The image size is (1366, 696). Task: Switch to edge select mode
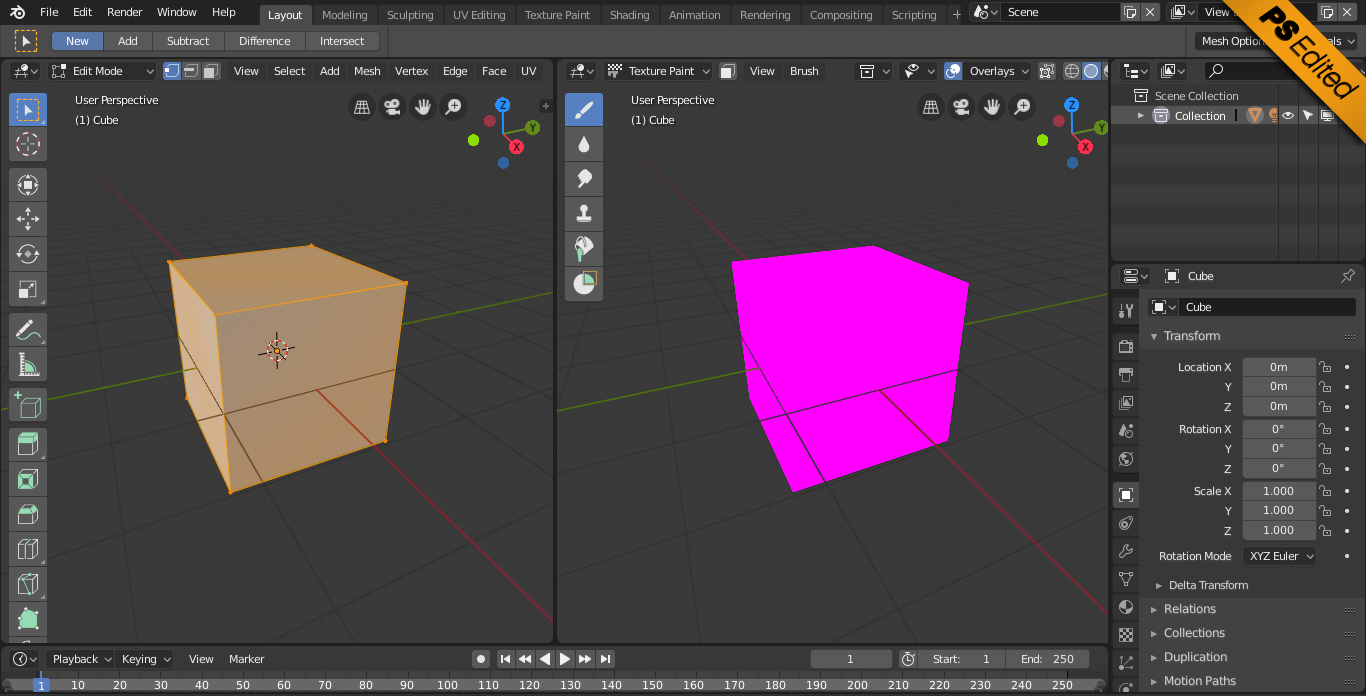(x=191, y=71)
